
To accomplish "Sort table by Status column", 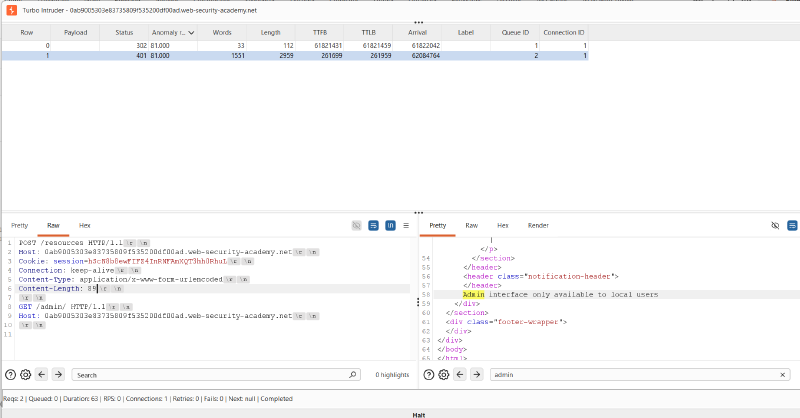I will [124, 33].
